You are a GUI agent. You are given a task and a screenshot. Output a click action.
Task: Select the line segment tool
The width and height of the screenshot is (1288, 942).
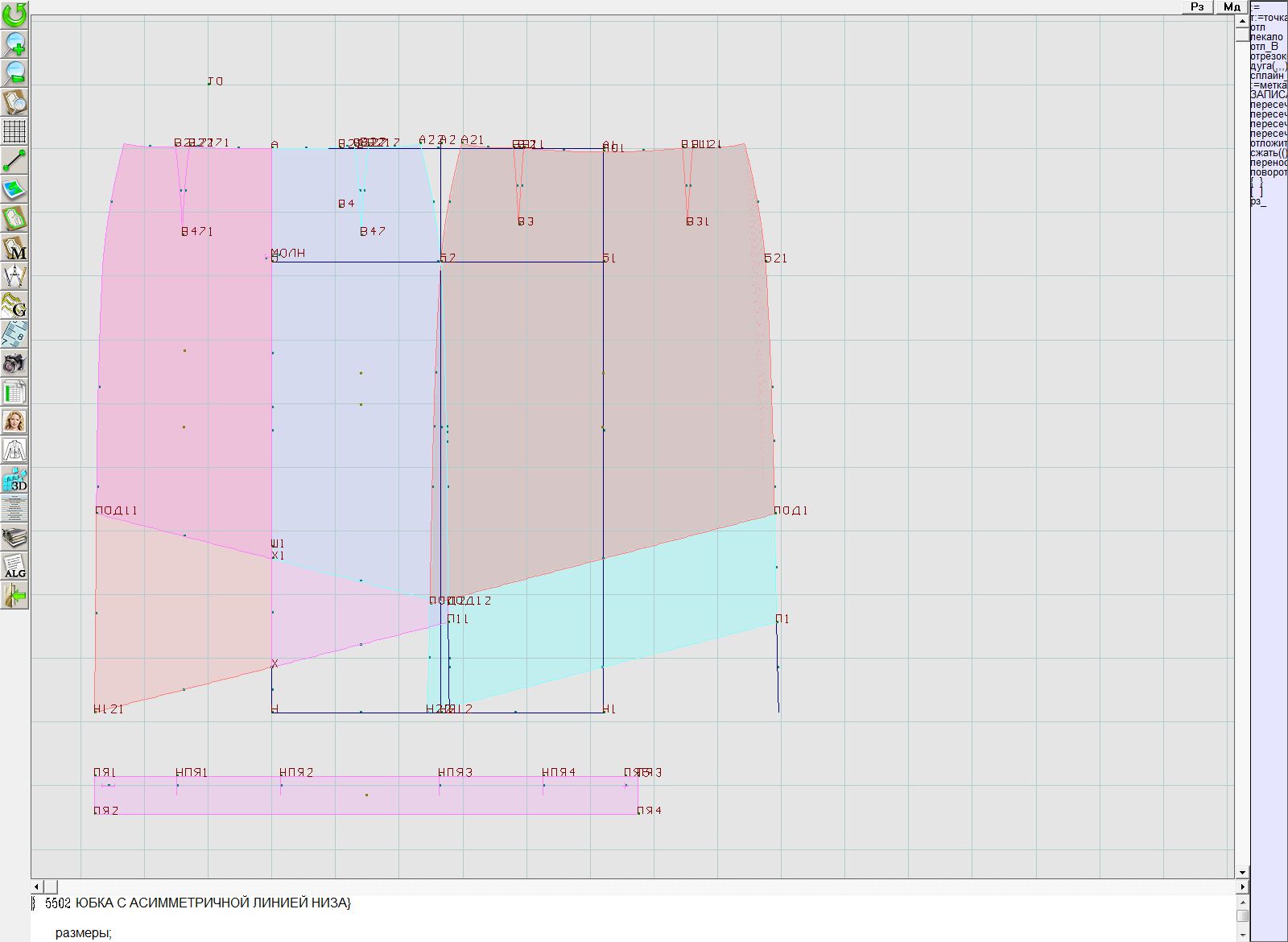(14, 160)
